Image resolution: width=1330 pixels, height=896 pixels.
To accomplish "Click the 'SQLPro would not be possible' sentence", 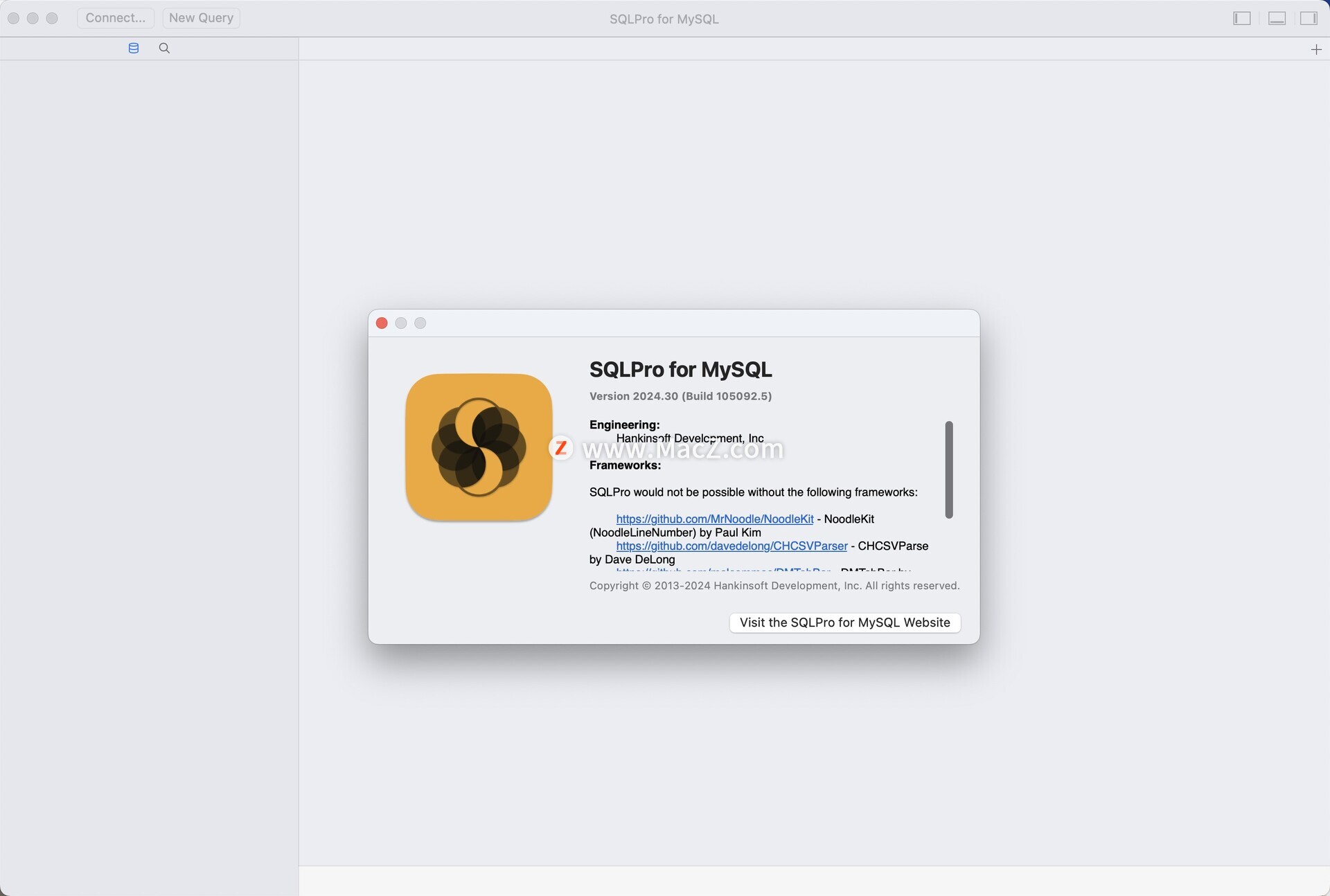I will click(x=754, y=492).
